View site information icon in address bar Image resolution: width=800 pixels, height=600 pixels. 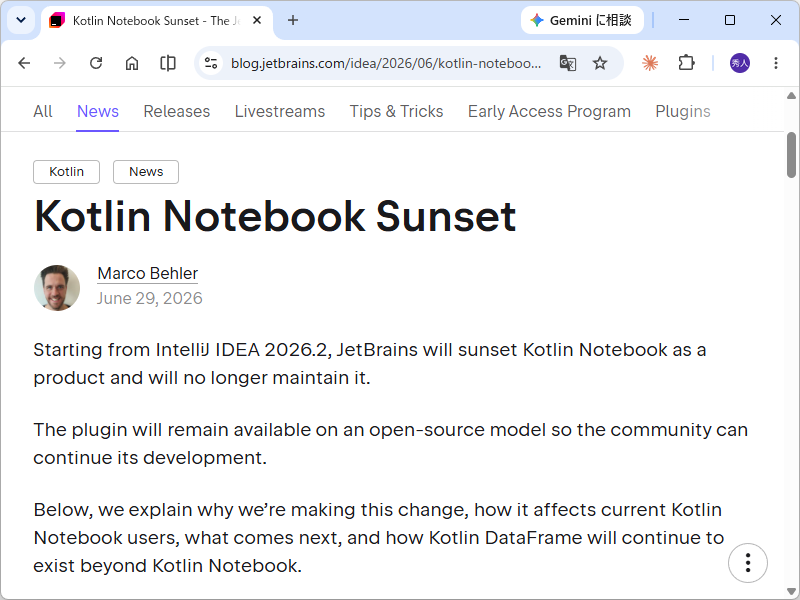211,63
